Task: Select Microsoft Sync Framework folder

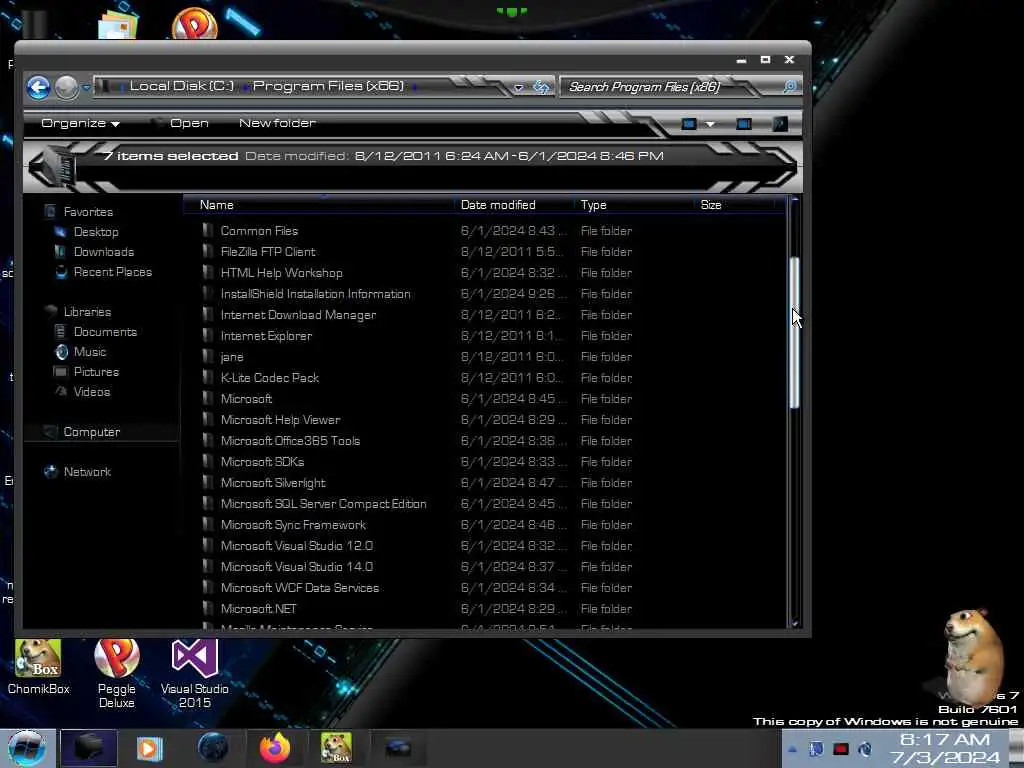Action: click(x=293, y=525)
